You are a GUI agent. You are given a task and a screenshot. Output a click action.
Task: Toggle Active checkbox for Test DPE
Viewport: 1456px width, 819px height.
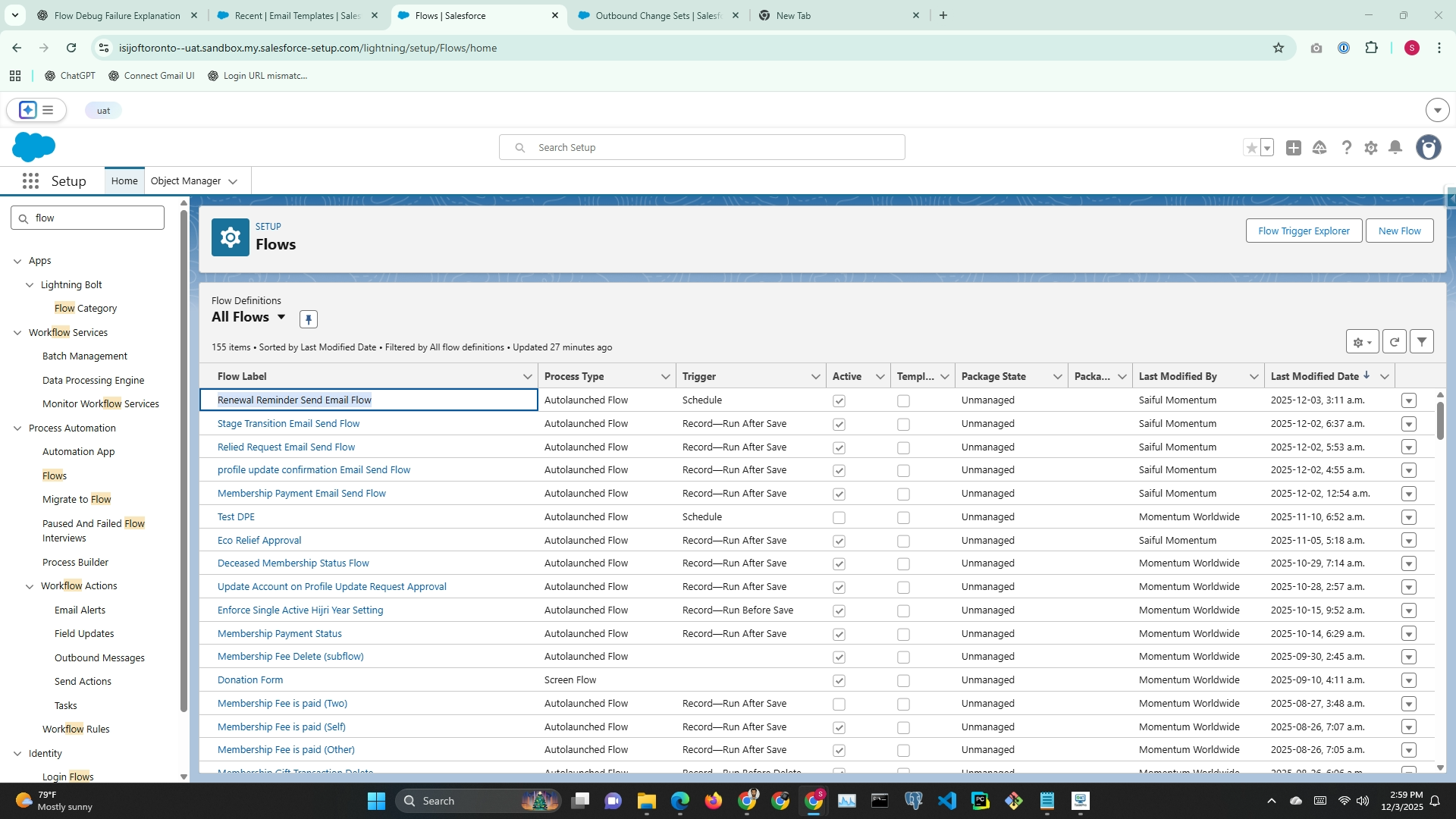click(839, 518)
